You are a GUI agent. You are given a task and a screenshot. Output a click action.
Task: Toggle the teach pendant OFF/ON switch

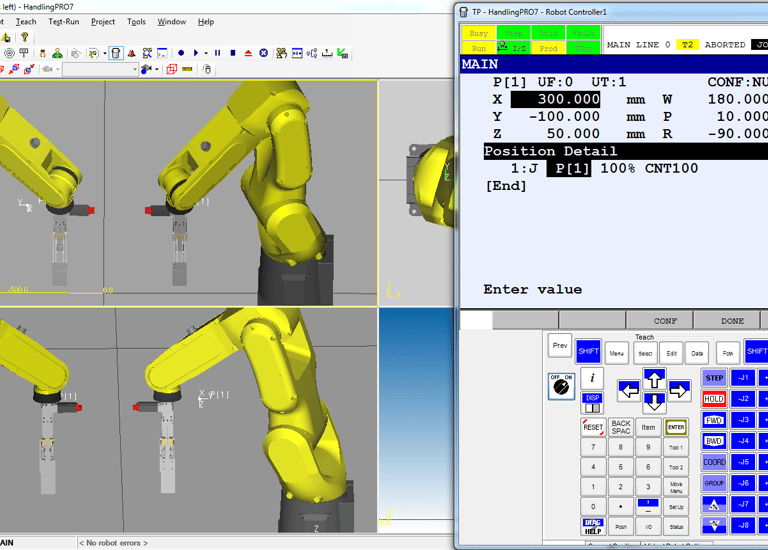coord(561,386)
